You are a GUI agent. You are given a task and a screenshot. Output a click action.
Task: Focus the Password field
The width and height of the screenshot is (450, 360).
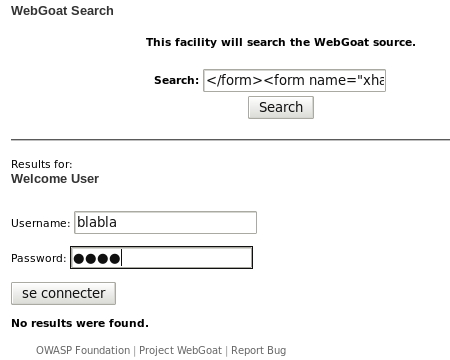click(x=161, y=258)
